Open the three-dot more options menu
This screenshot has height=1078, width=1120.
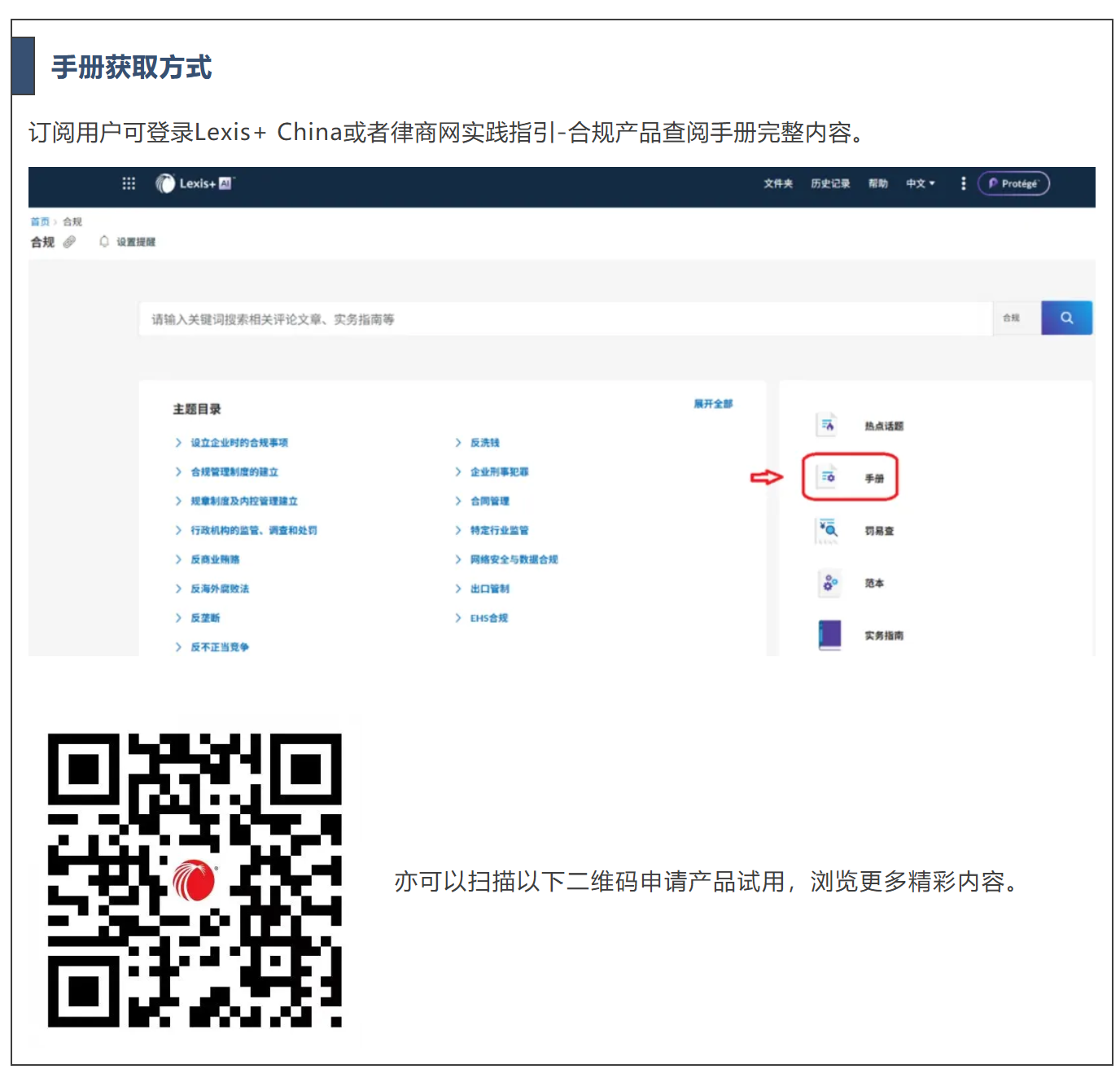(963, 183)
